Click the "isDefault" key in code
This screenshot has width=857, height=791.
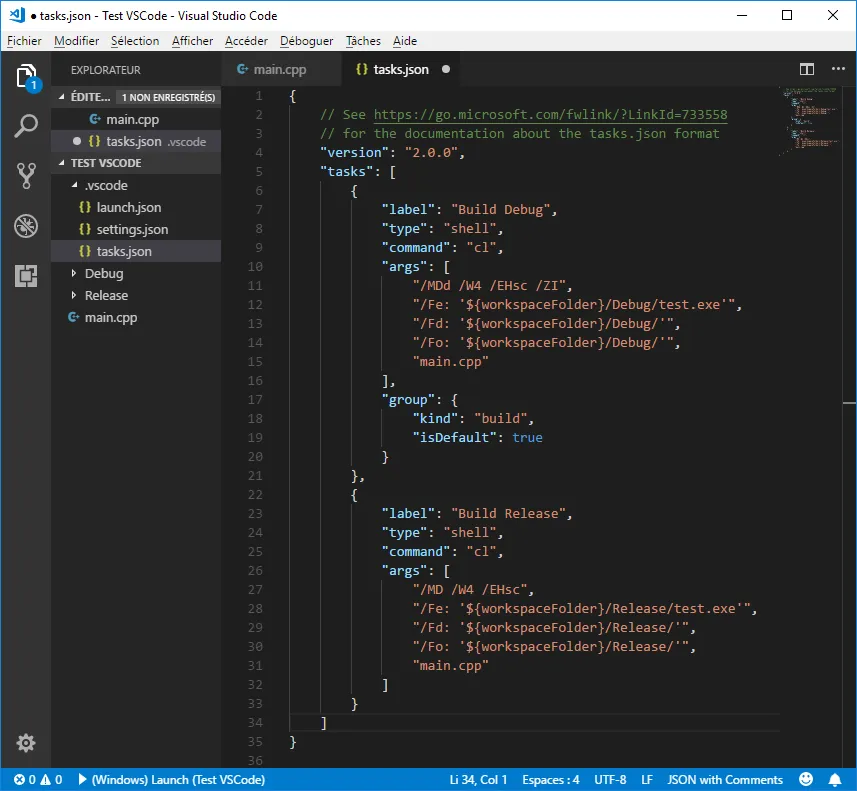tap(454, 438)
